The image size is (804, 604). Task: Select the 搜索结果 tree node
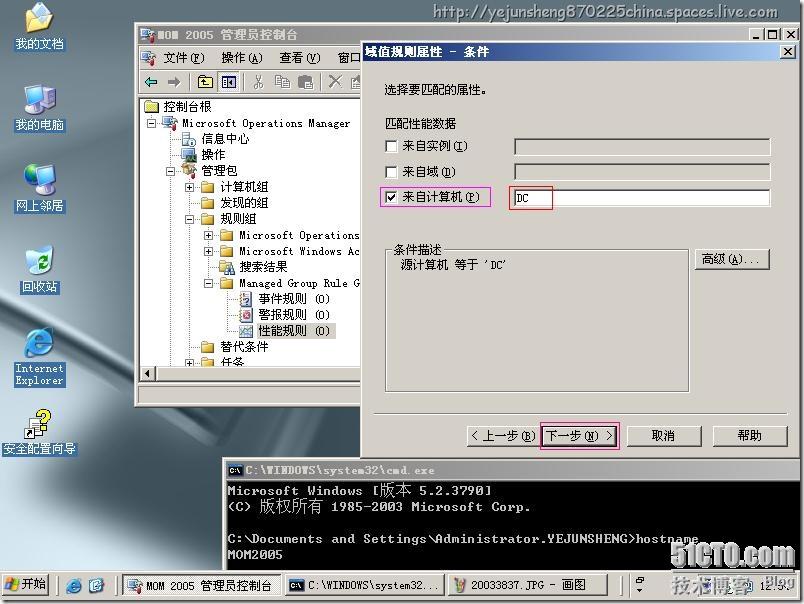(263, 267)
